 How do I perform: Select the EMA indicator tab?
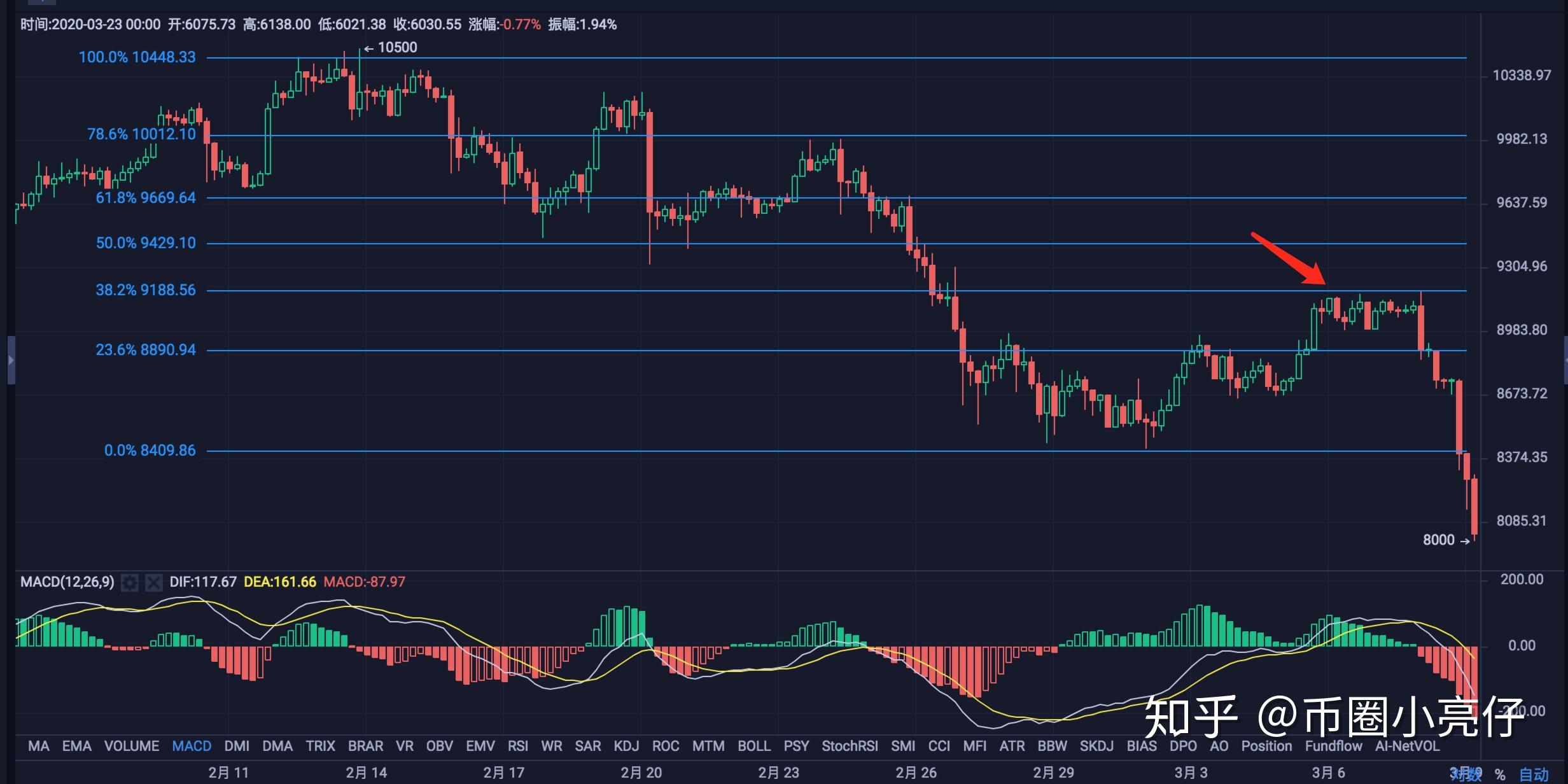pyautogui.click(x=76, y=746)
